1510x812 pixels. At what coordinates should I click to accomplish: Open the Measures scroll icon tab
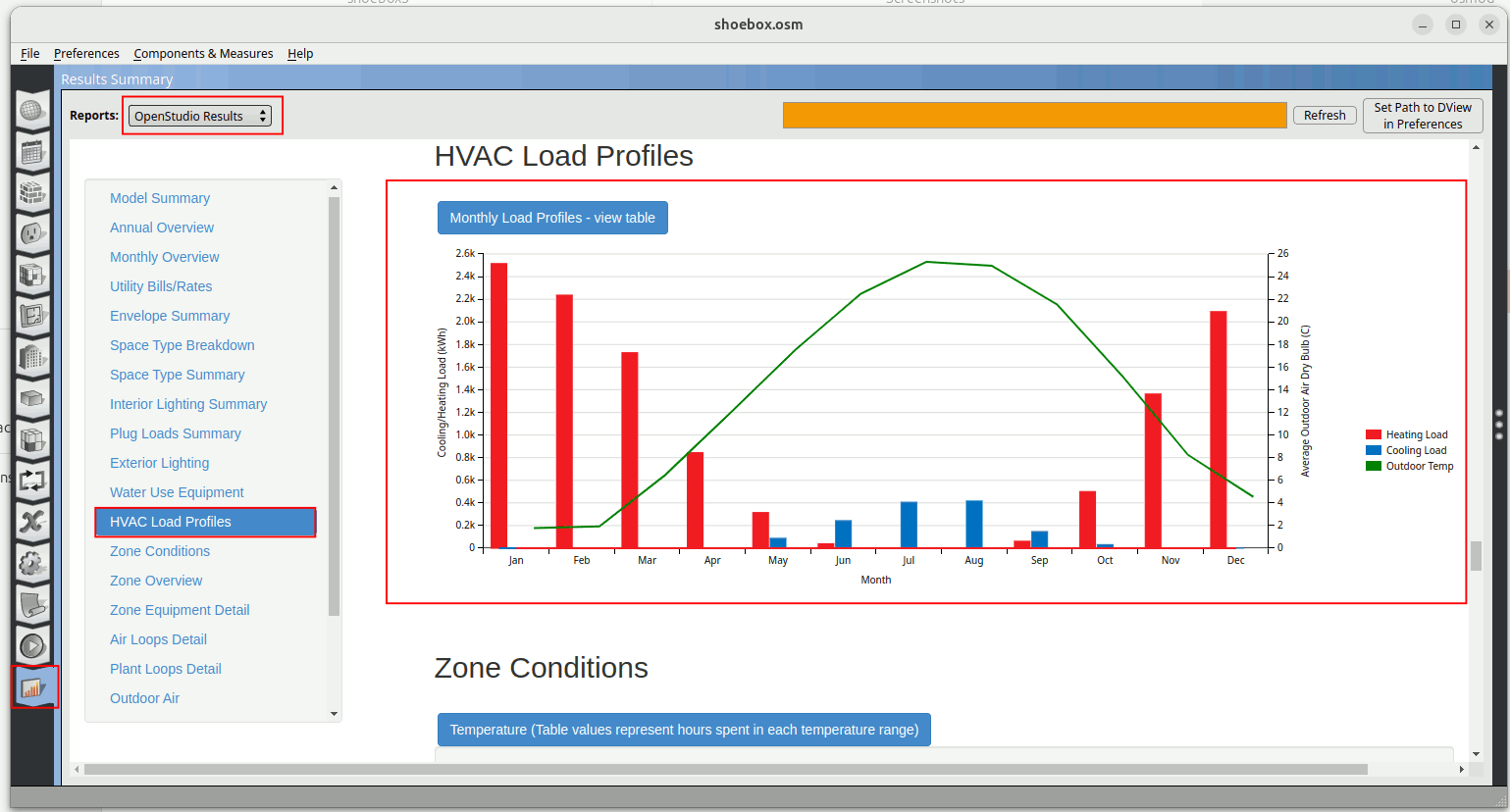(x=32, y=605)
